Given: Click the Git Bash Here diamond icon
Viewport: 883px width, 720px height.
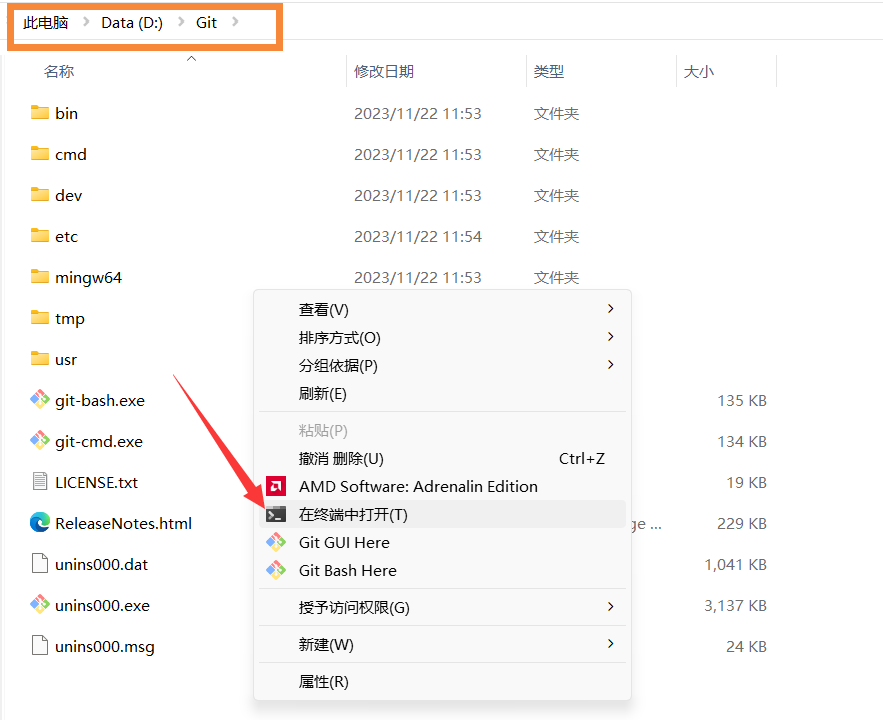Looking at the screenshot, I should (x=276, y=571).
